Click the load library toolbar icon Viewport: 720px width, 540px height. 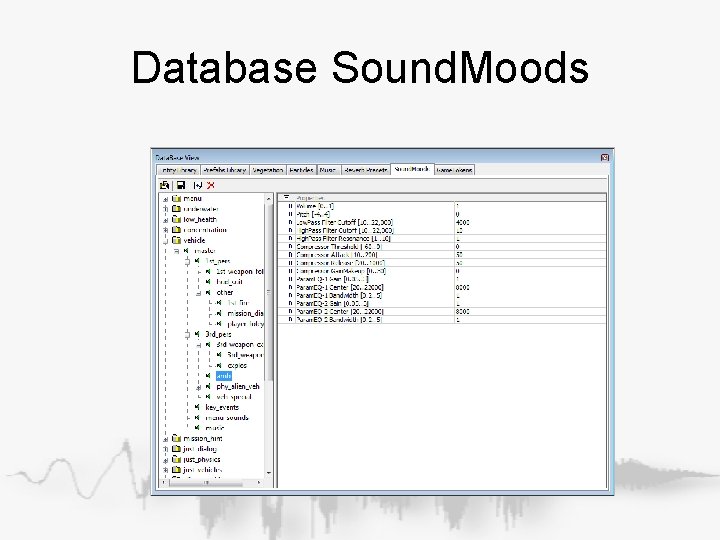point(164,185)
